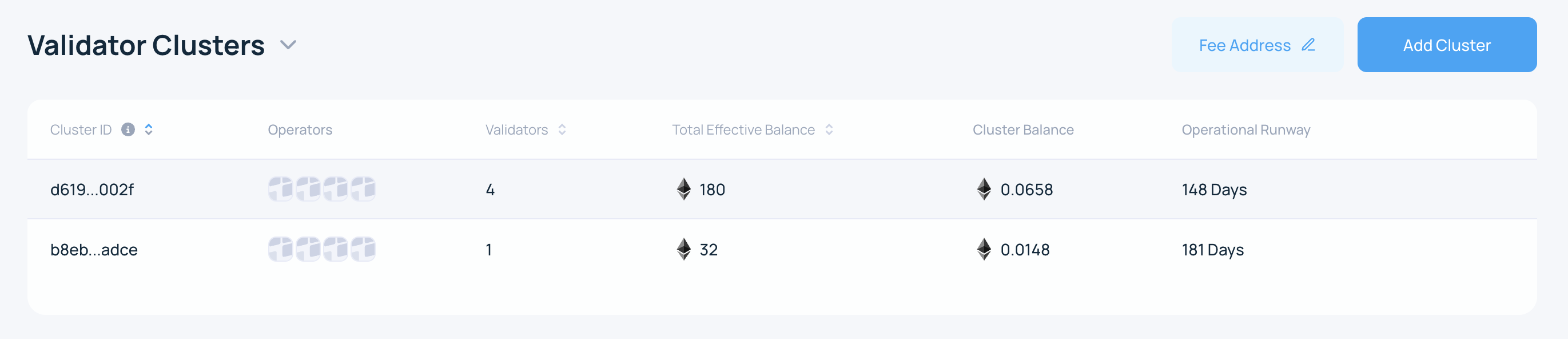
Task: Click first operator avatar in d619...002f row
Action: [281, 189]
